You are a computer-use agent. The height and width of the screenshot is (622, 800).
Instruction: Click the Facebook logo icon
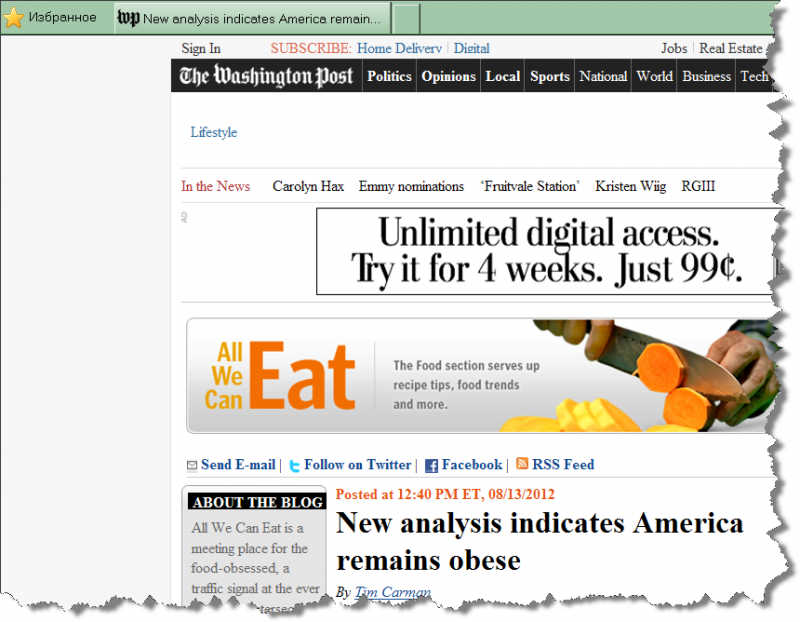tap(431, 465)
